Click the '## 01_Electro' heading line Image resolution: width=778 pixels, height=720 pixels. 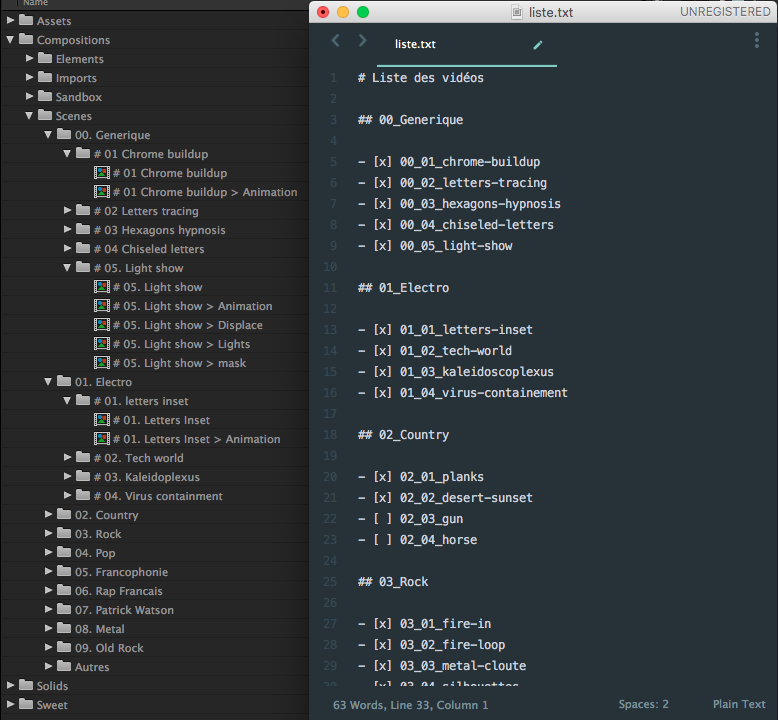[x=403, y=288]
